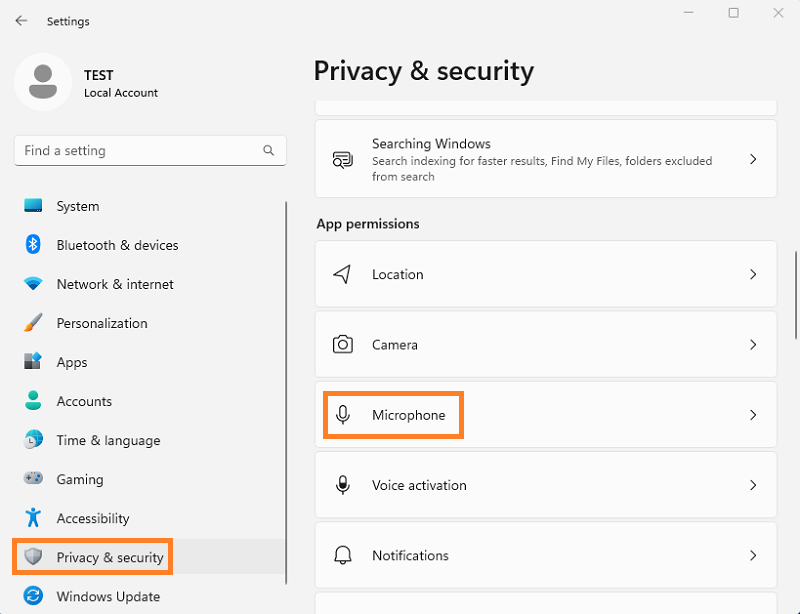Image resolution: width=800 pixels, height=614 pixels.
Task: Click the magnifier icon in search box
Action: point(268,150)
